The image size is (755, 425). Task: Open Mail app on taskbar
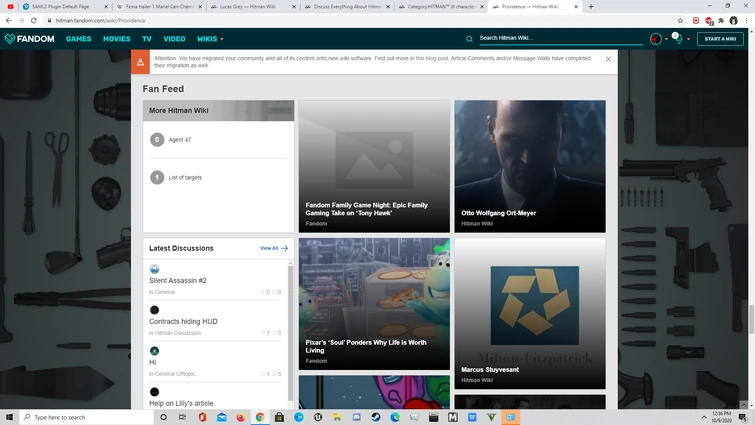[x=221, y=417]
